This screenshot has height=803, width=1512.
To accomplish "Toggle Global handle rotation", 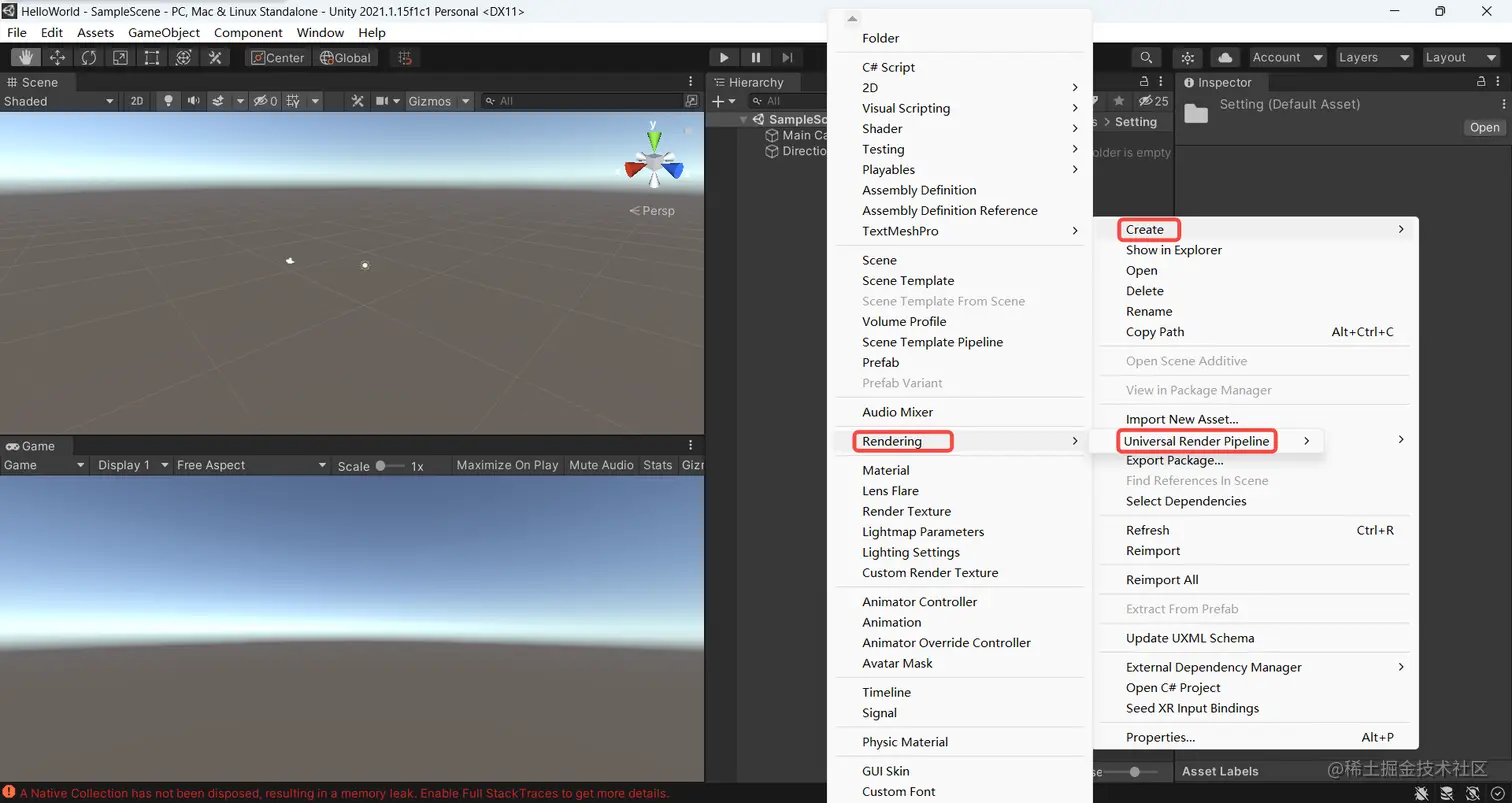I will pos(344,57).
